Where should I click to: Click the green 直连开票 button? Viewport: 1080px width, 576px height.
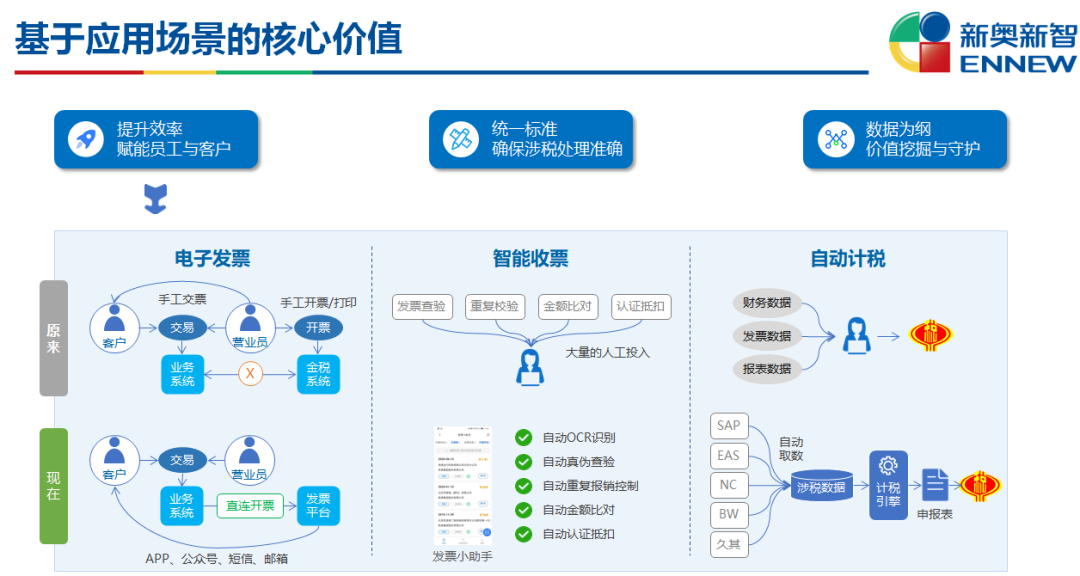250,506
